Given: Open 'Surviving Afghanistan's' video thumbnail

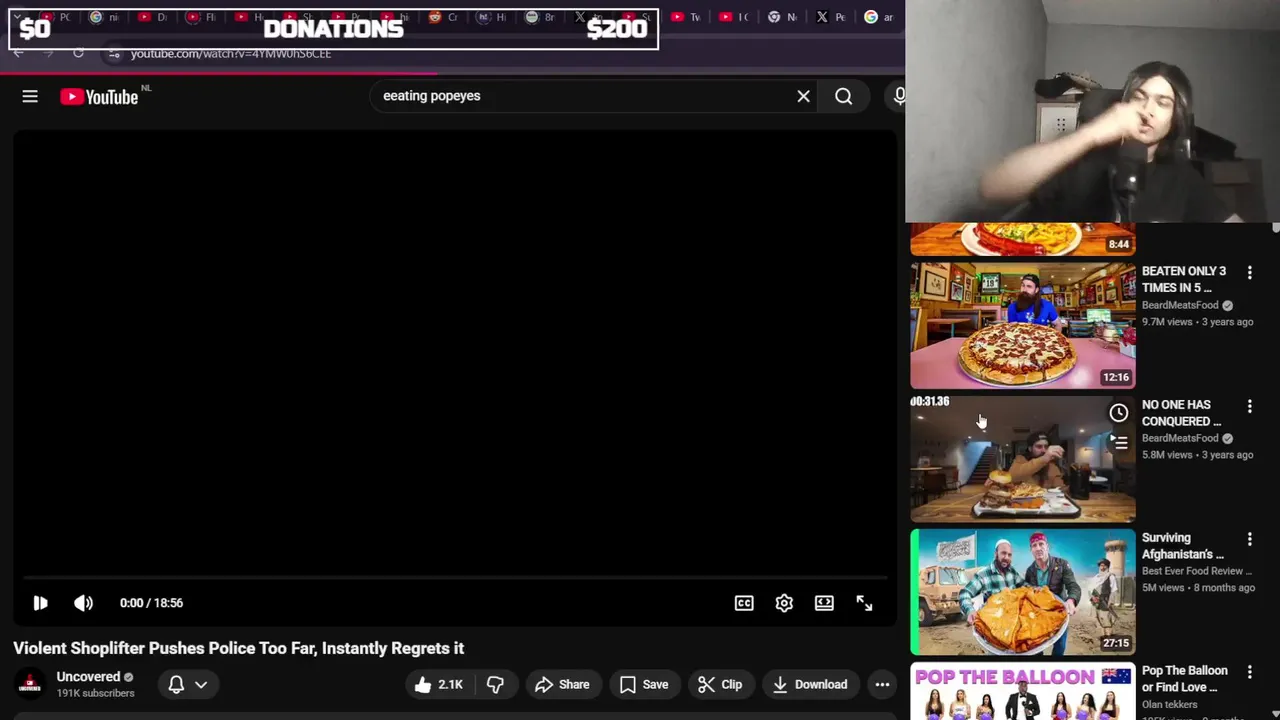Looking at the screenshot, I should pos(1023,592).
